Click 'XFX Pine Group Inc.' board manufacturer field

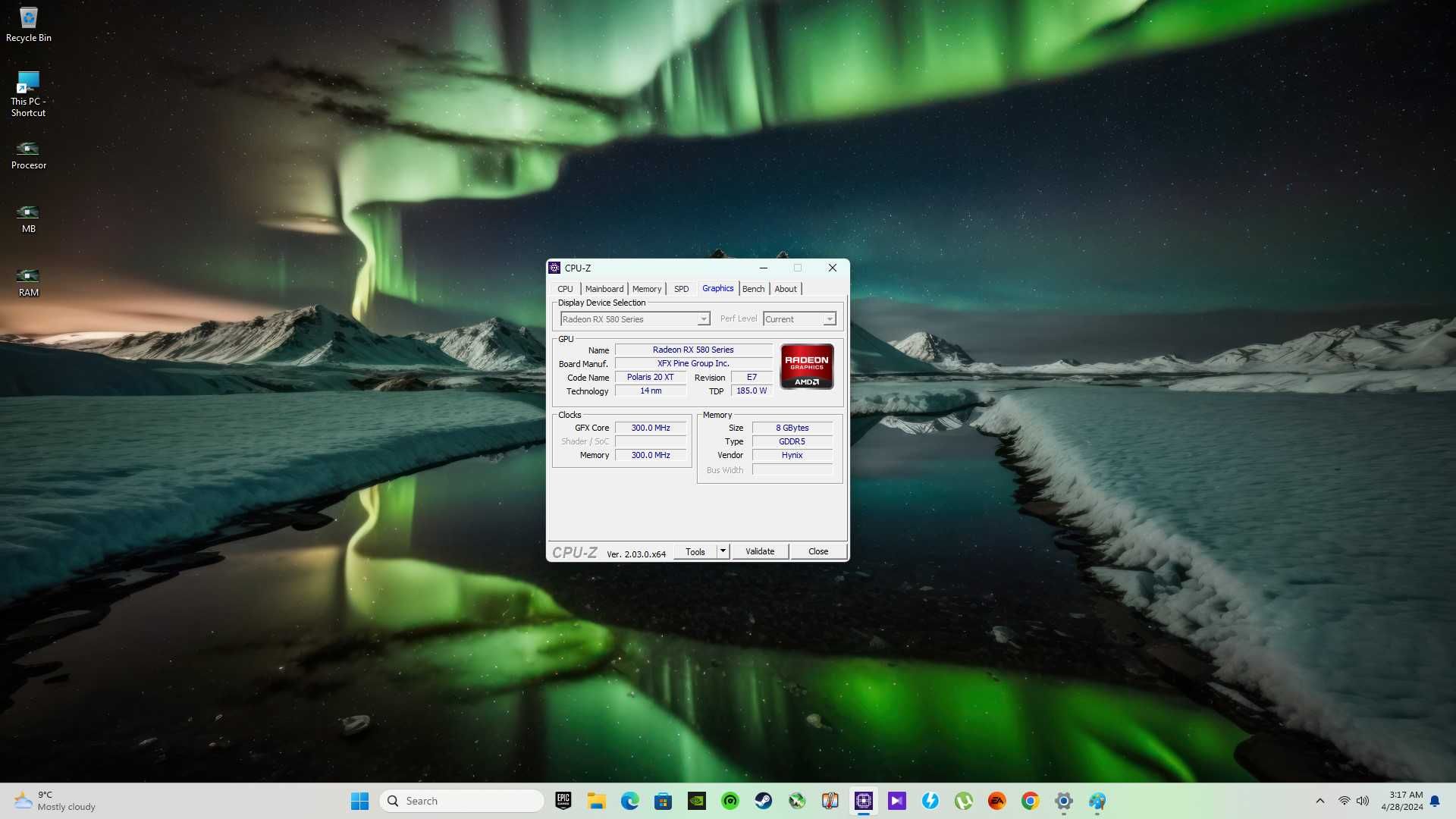coord(693,363)
